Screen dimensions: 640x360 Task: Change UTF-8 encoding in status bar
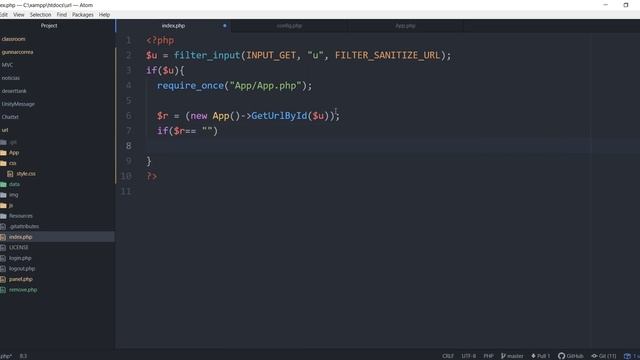469,356
